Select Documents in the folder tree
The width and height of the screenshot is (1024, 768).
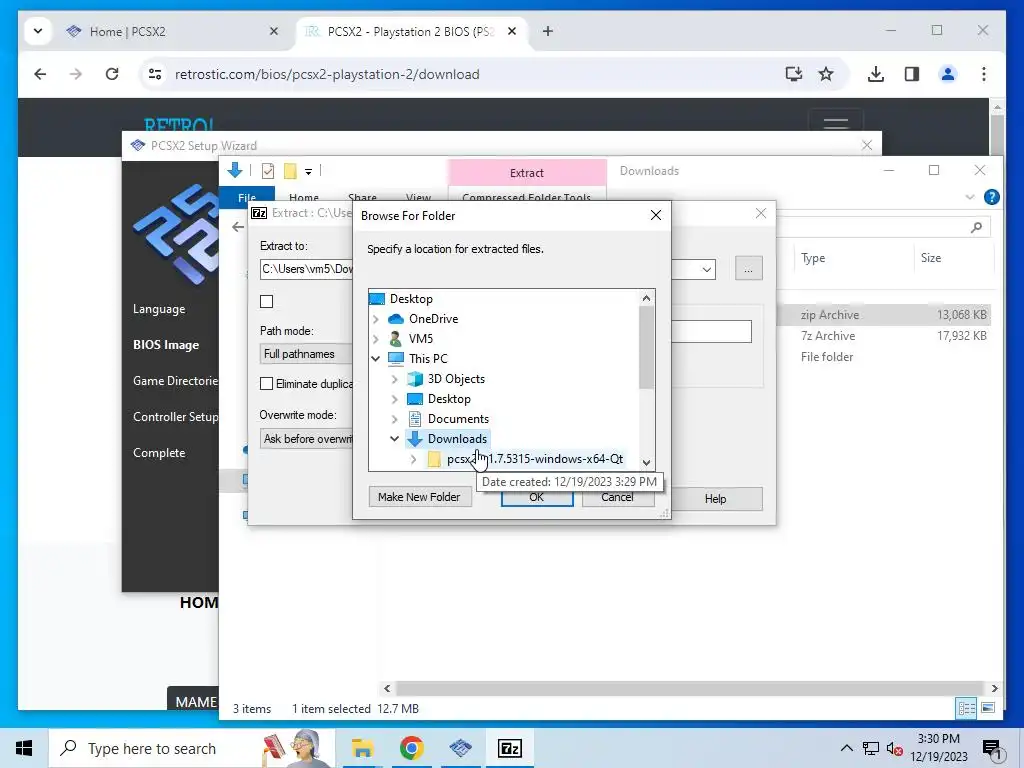click(x=458, y=419)
